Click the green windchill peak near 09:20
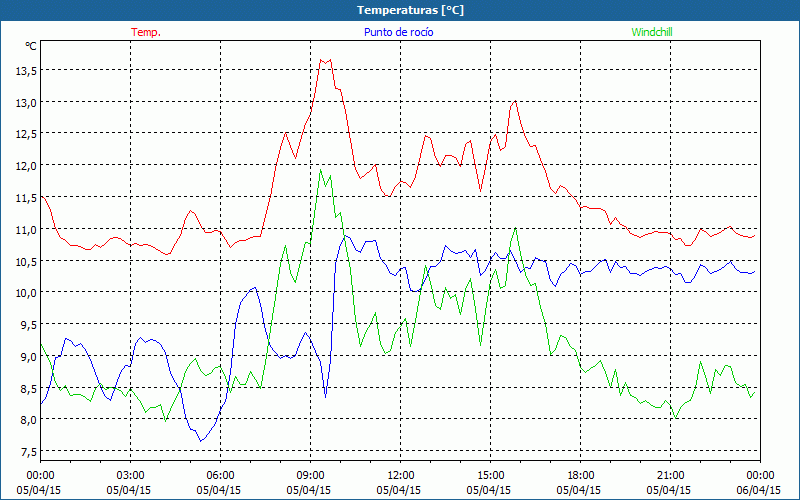Image resolution: width=800 pixels, height=500 pixels. [320, 170]
